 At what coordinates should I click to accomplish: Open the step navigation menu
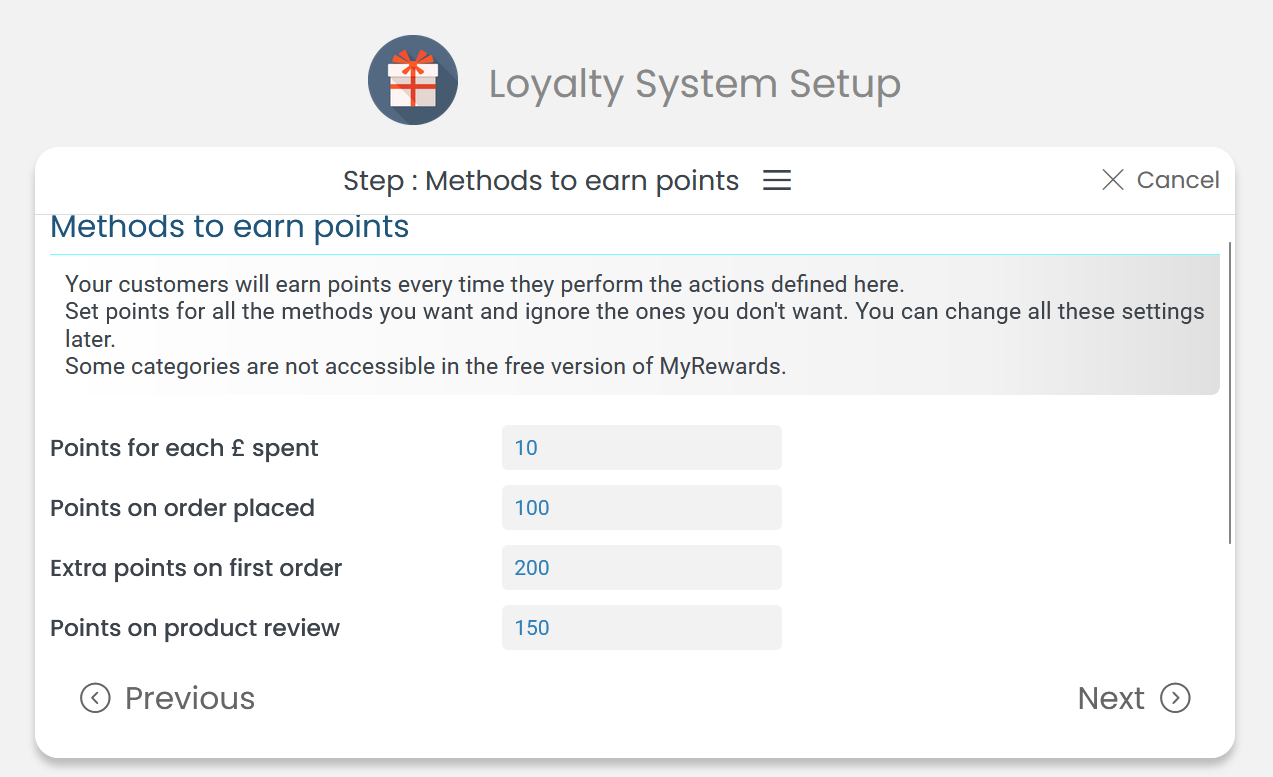[x=776, y=180]
